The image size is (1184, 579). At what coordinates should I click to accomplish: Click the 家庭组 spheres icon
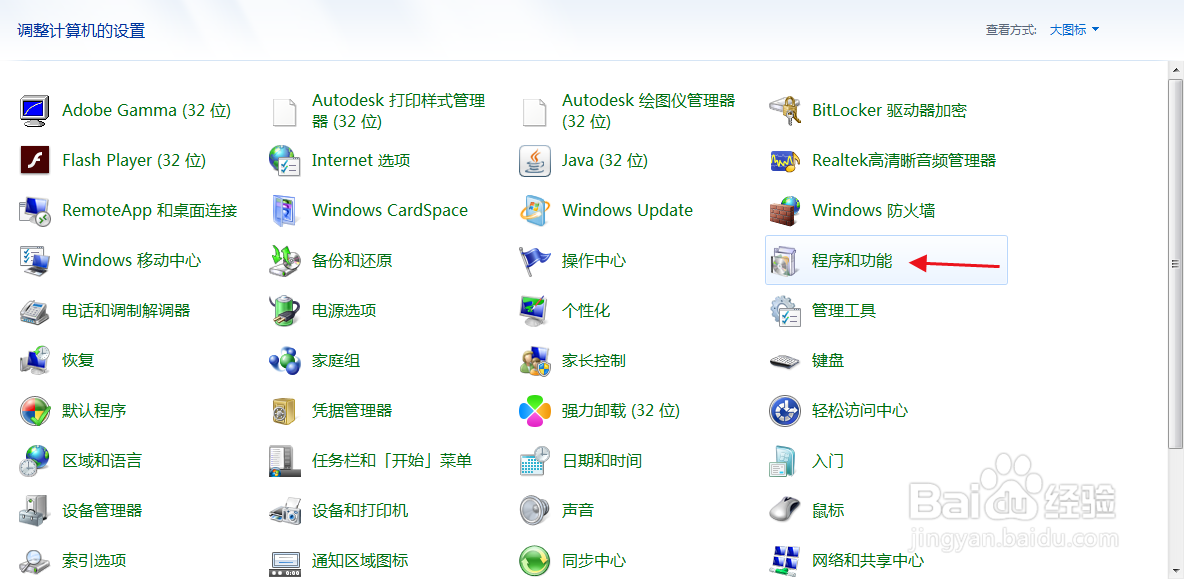tap(284, 360)
